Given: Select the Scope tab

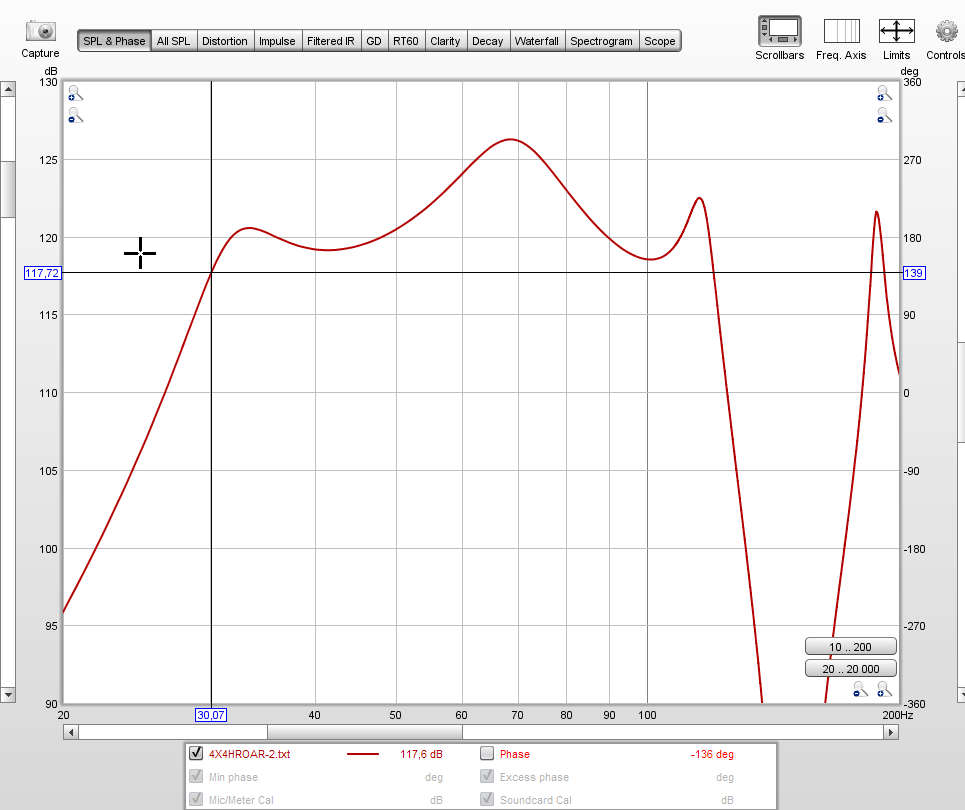Looking at the screenshot, I should tap(660, 41).
